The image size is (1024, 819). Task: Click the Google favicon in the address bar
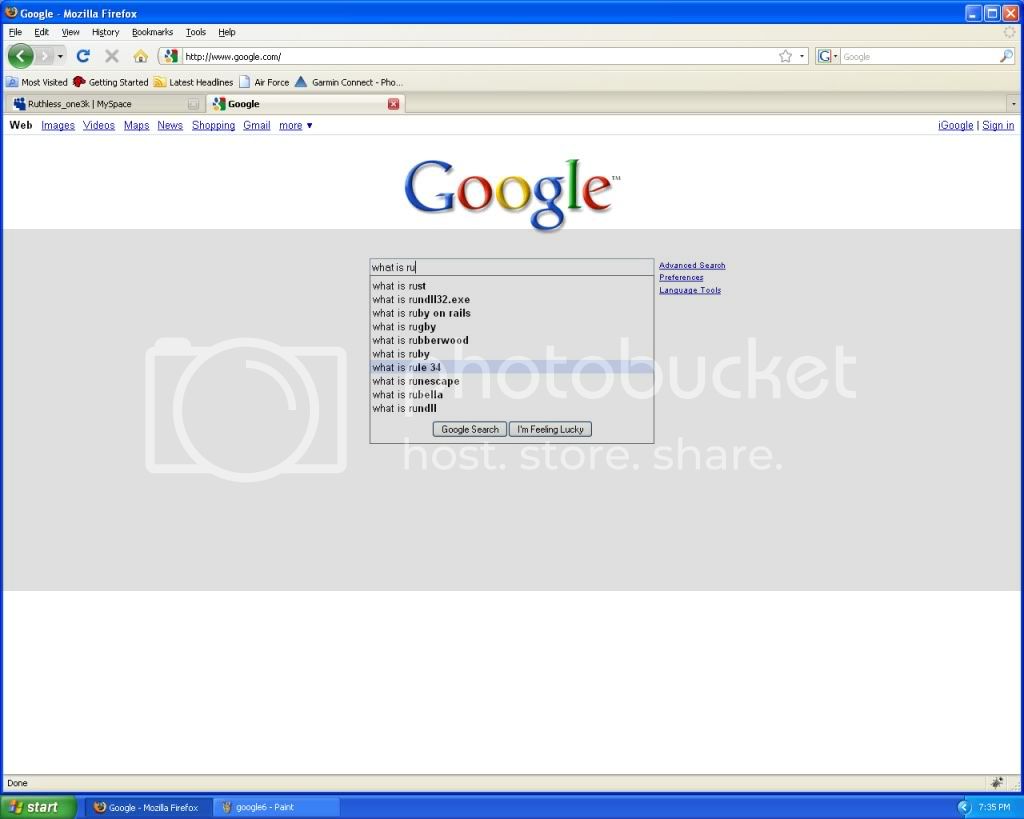click(x=170, y=56)
